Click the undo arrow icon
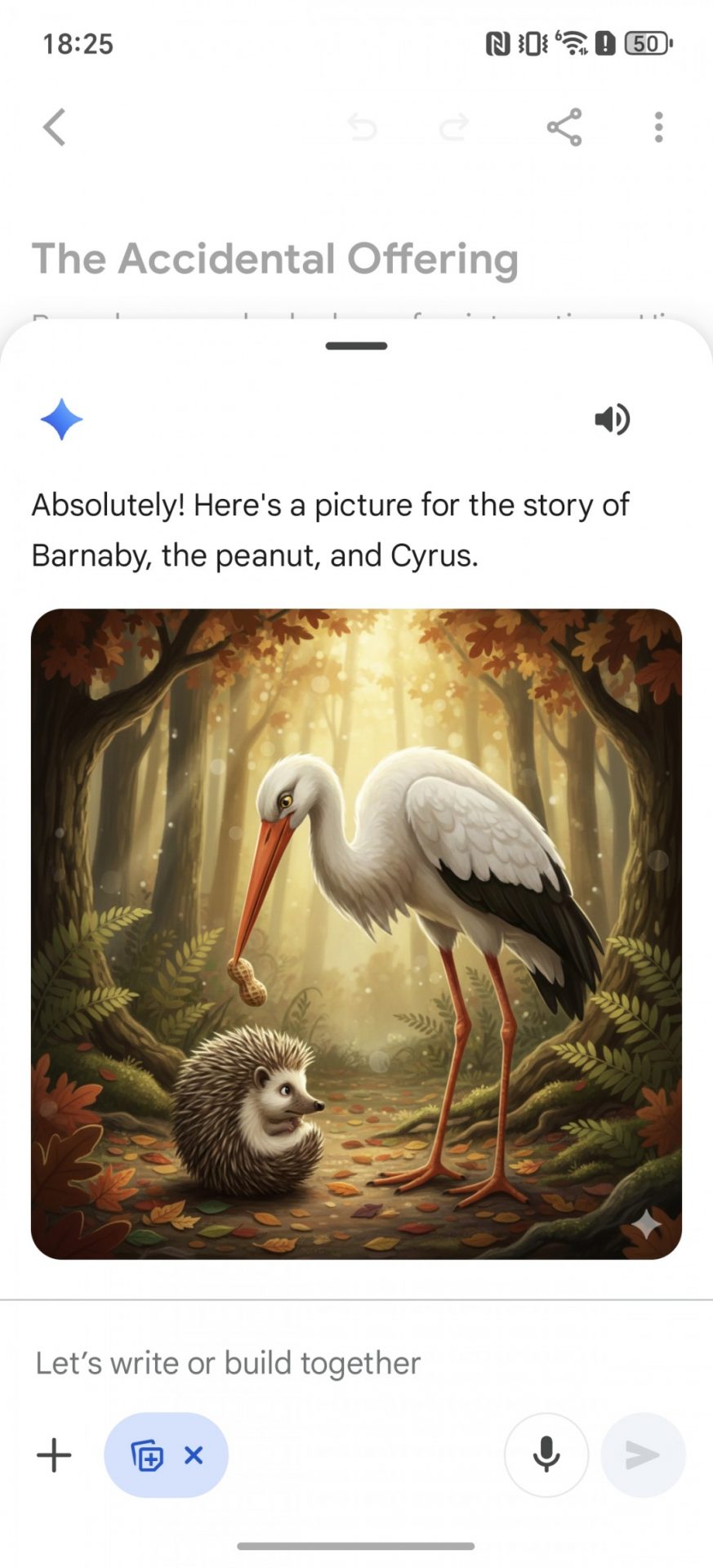This screenshot has width=713, height=1568. (362, 127)
